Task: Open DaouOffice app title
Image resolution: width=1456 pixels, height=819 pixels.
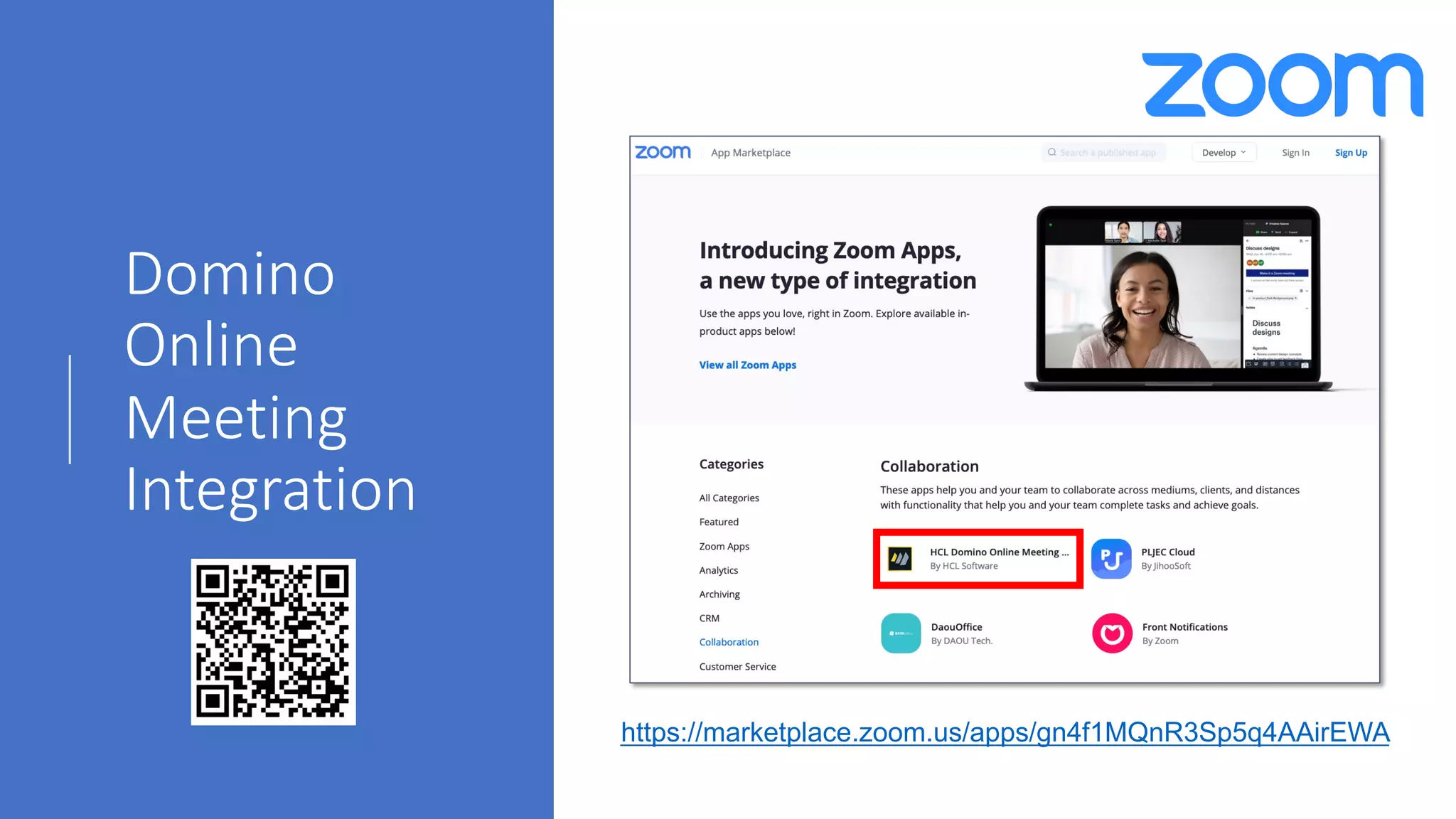Action: tap(956, 627)
